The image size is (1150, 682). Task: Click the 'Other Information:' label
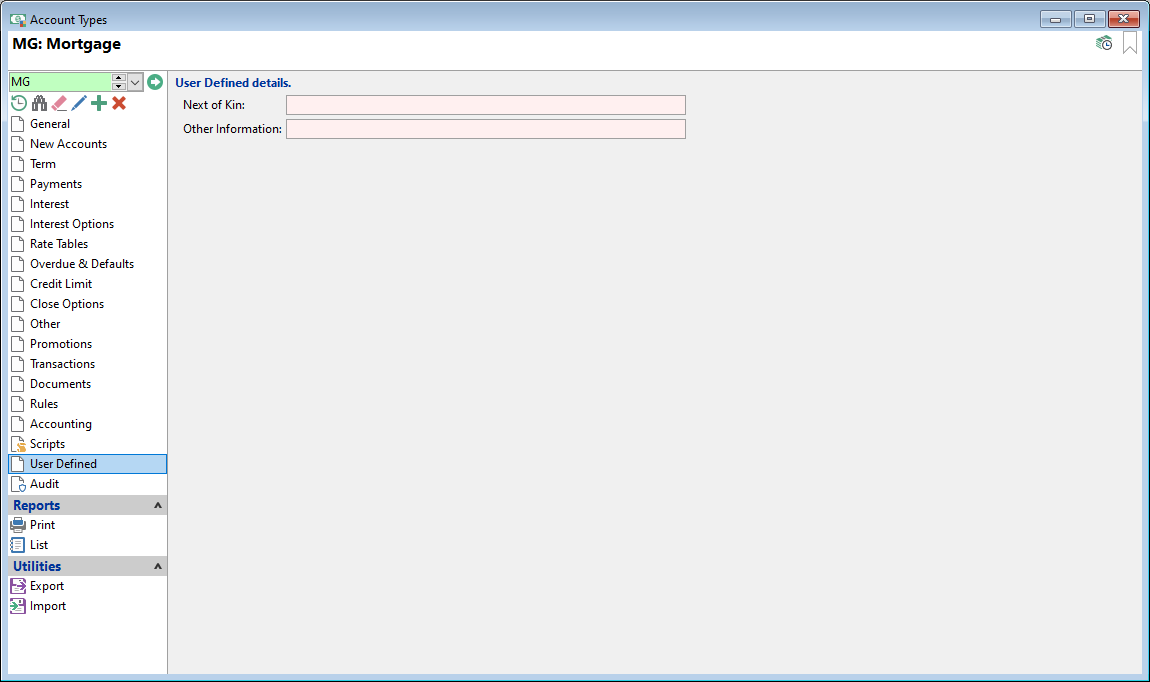tap(232, 129)
